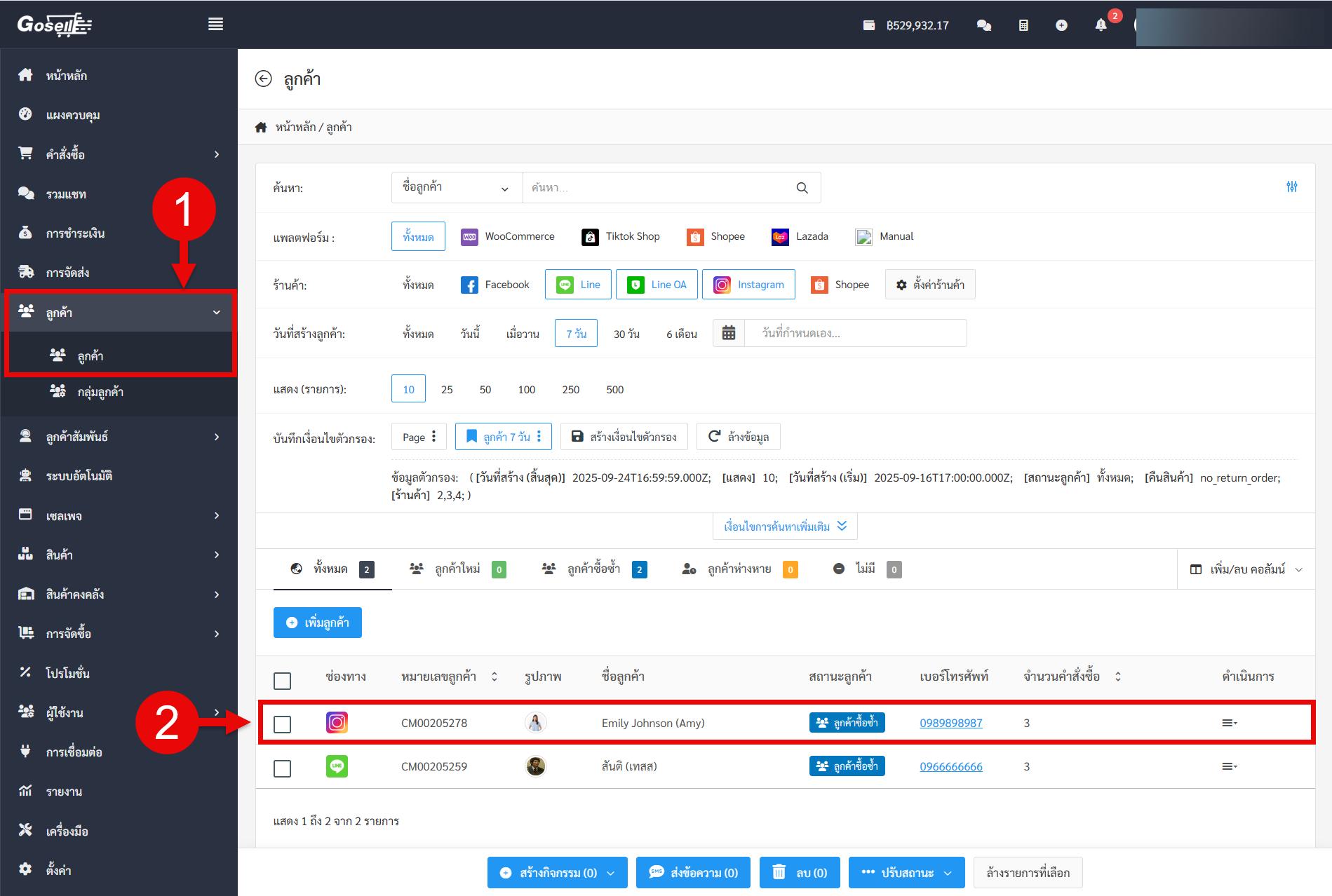Click the add customer button

[317, 623]
